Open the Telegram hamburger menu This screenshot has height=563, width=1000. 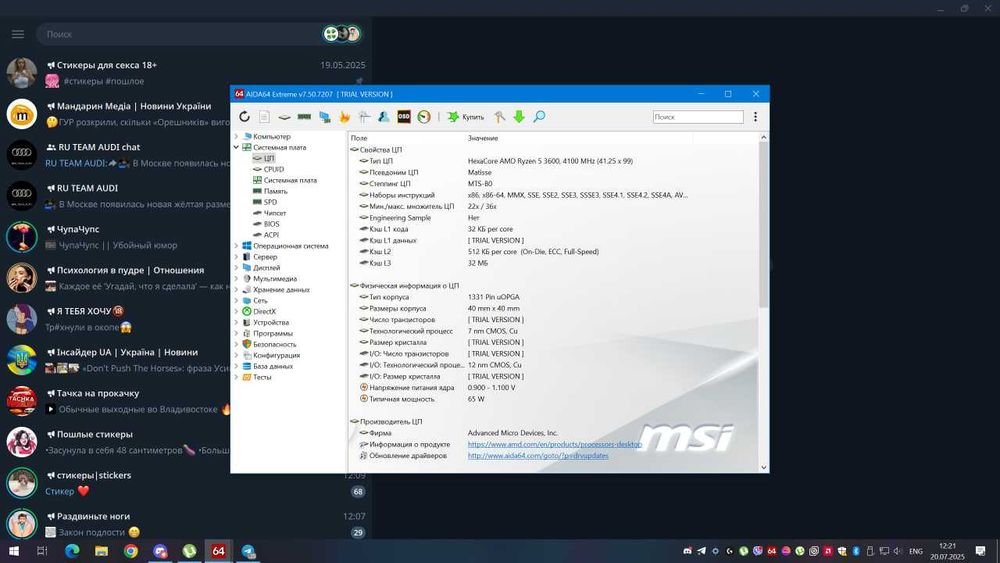(18, 34)
